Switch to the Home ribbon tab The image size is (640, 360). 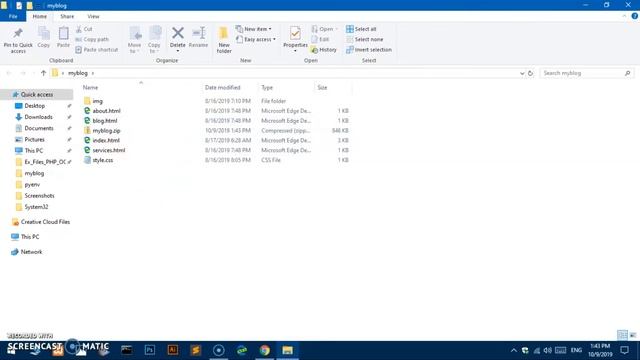coord(40,16)
